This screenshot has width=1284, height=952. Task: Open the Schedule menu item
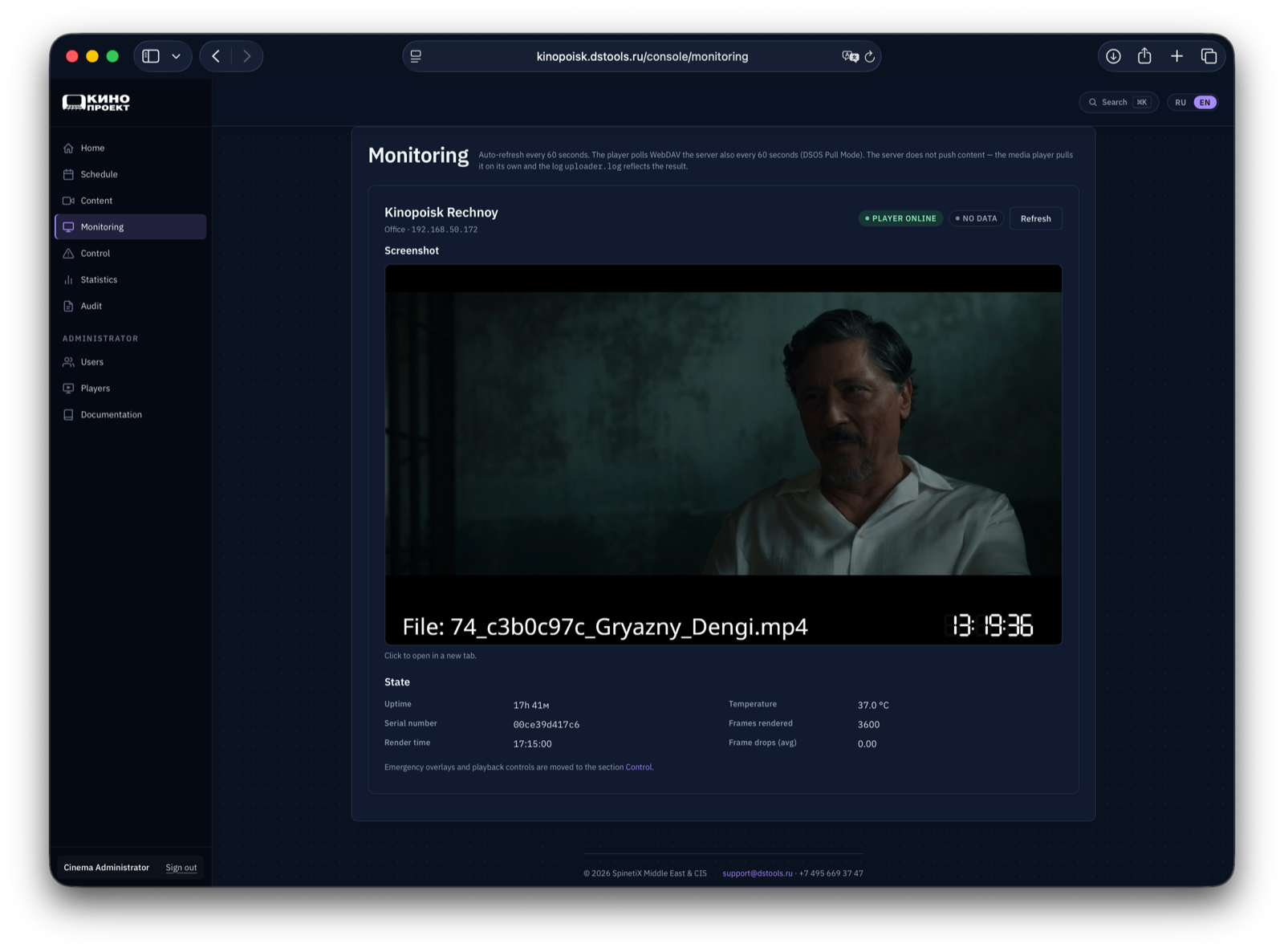(130, 174)
